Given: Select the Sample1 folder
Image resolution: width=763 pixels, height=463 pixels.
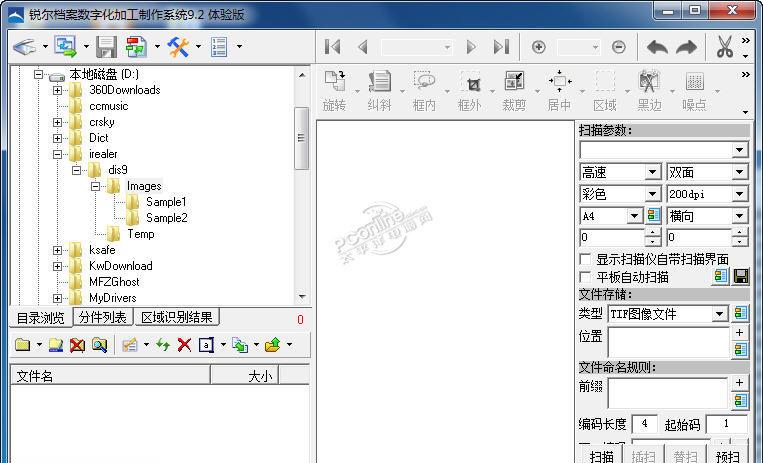Looking at the screenshot, I should click(166, 202).
